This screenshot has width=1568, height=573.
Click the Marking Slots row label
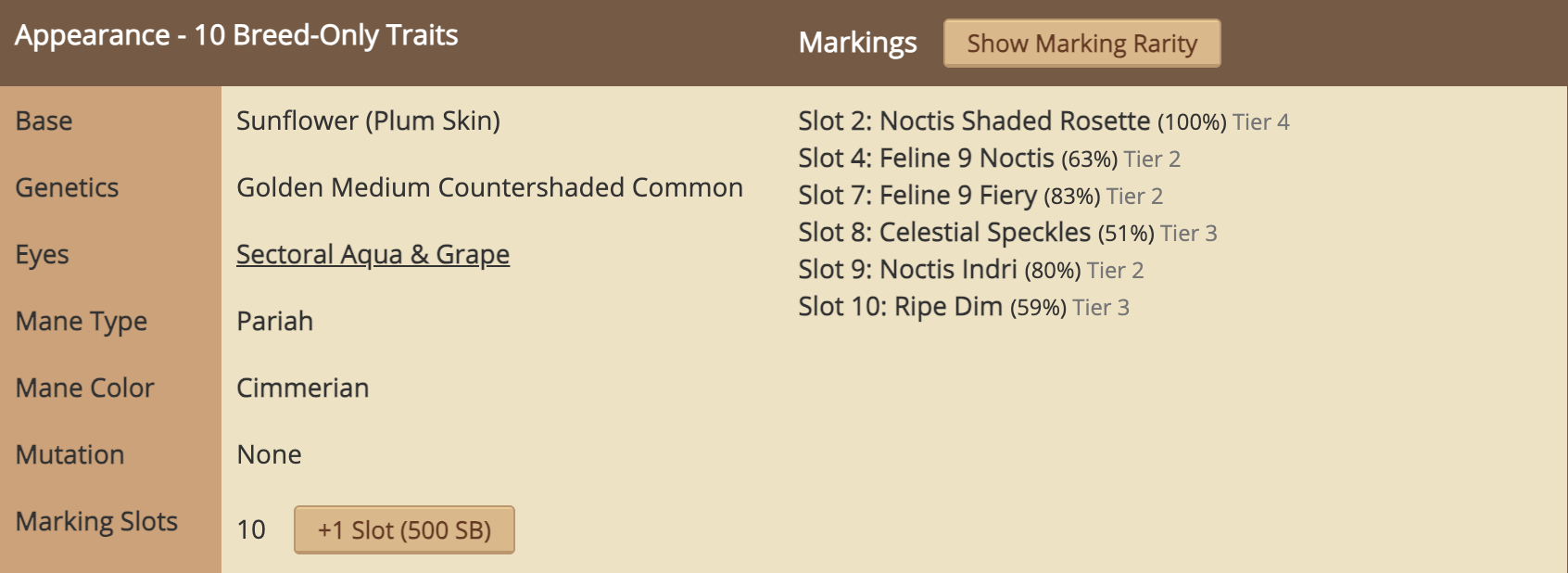[x=96, y=522]
